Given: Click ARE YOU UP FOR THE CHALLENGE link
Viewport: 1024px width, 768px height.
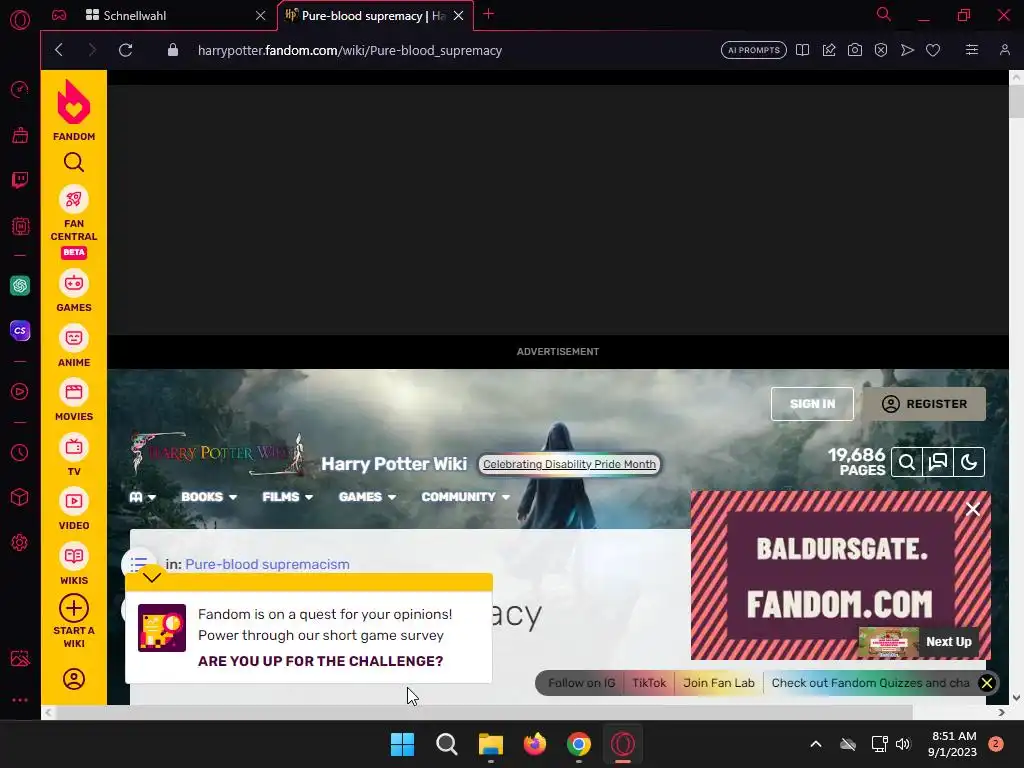Looking at the screenshot, I should click(321, 661).
